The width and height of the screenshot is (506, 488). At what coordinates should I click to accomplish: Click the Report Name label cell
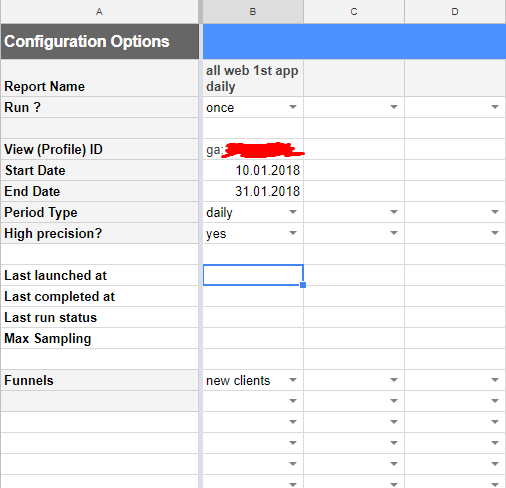(100, 78)
